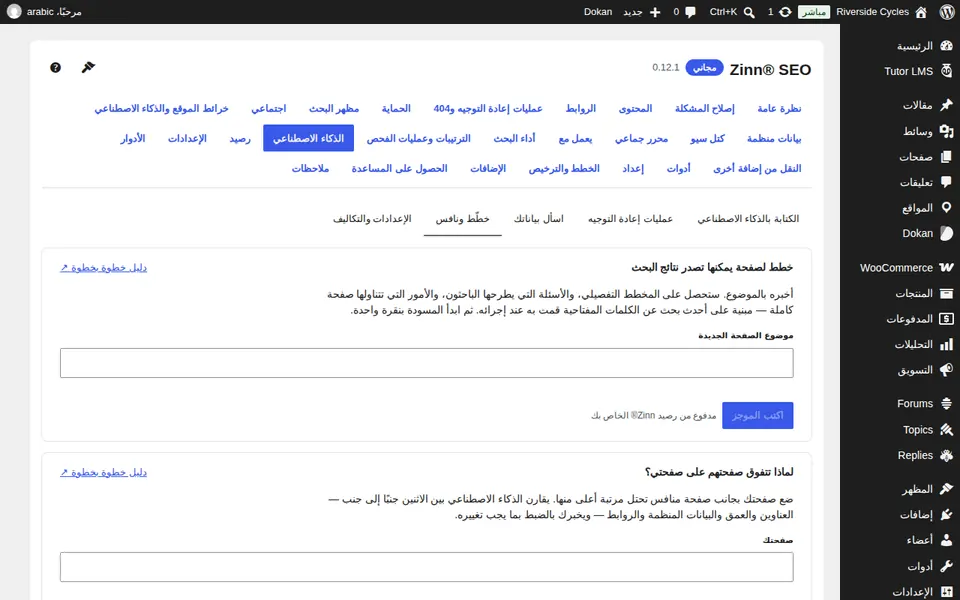The height and width of the screenshot is (600, 960).
Task: Open الرئيسية dashboard icon in sidebar
Action: (x=947, y=46)
